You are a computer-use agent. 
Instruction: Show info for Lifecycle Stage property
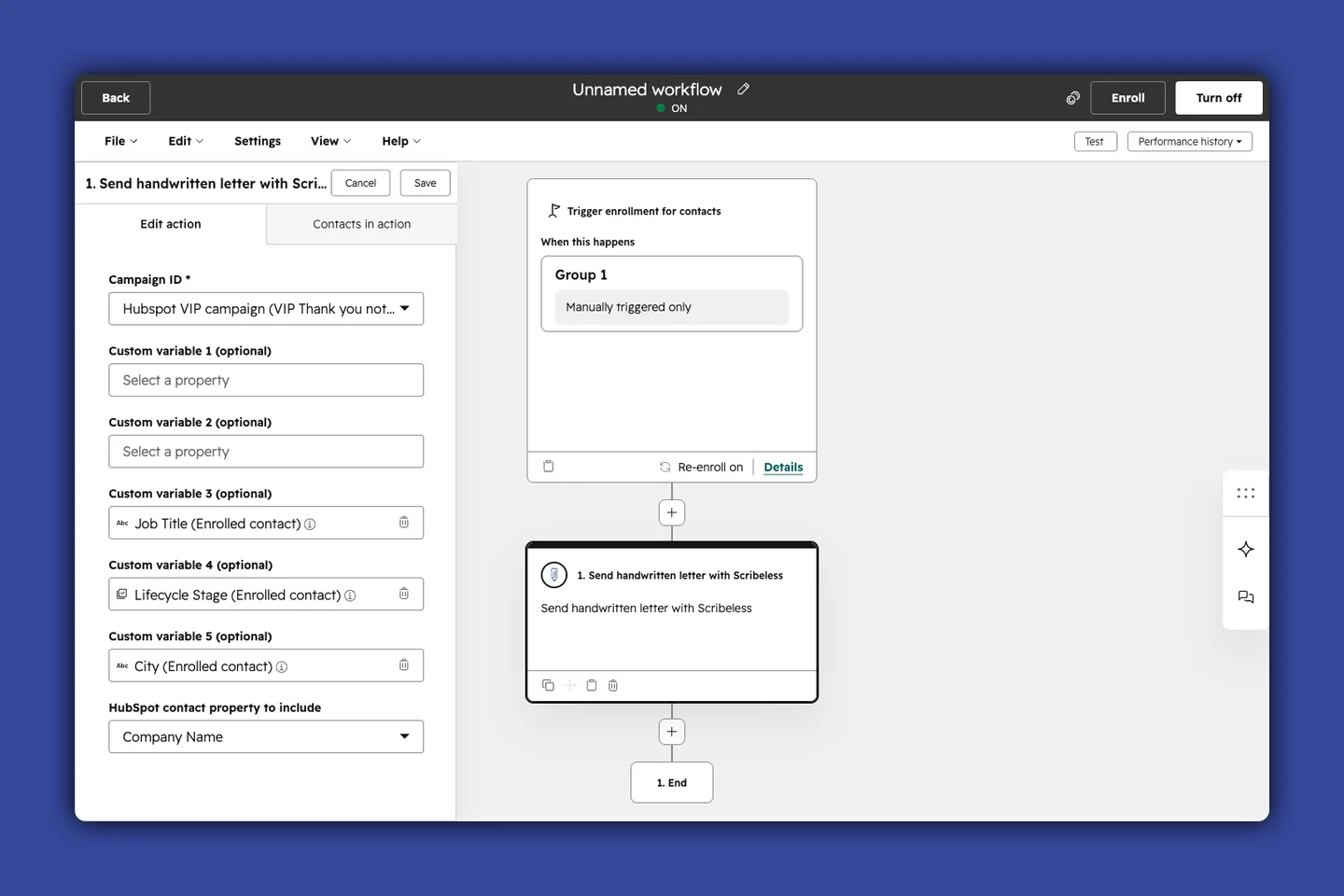coord(350,595)
